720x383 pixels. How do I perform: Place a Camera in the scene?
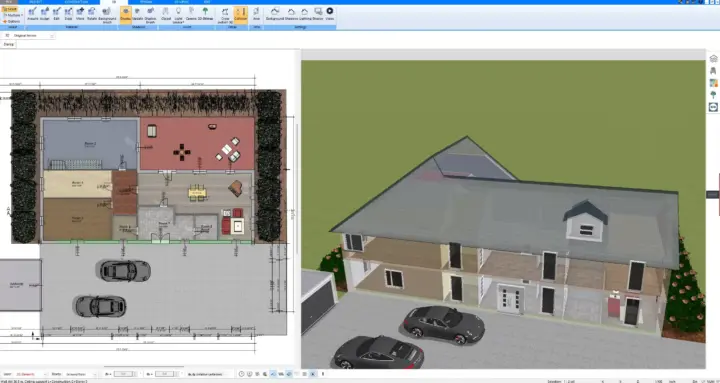point(191,14)
